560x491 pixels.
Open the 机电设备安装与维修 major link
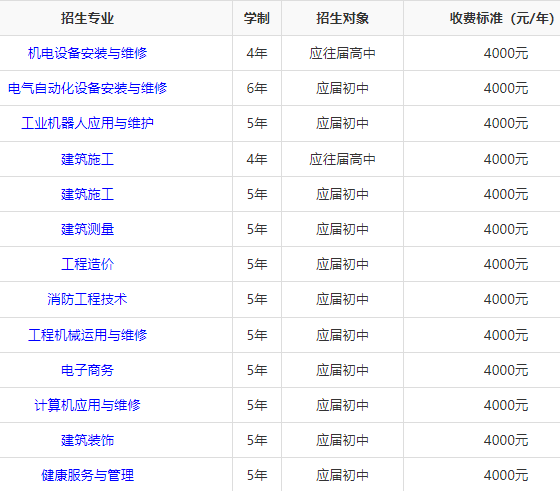tap(88, 53)
